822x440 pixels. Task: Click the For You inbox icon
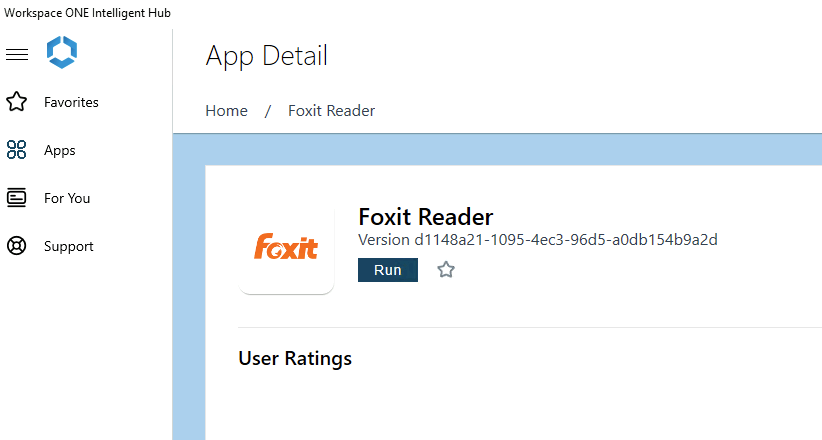coord(17,198)
